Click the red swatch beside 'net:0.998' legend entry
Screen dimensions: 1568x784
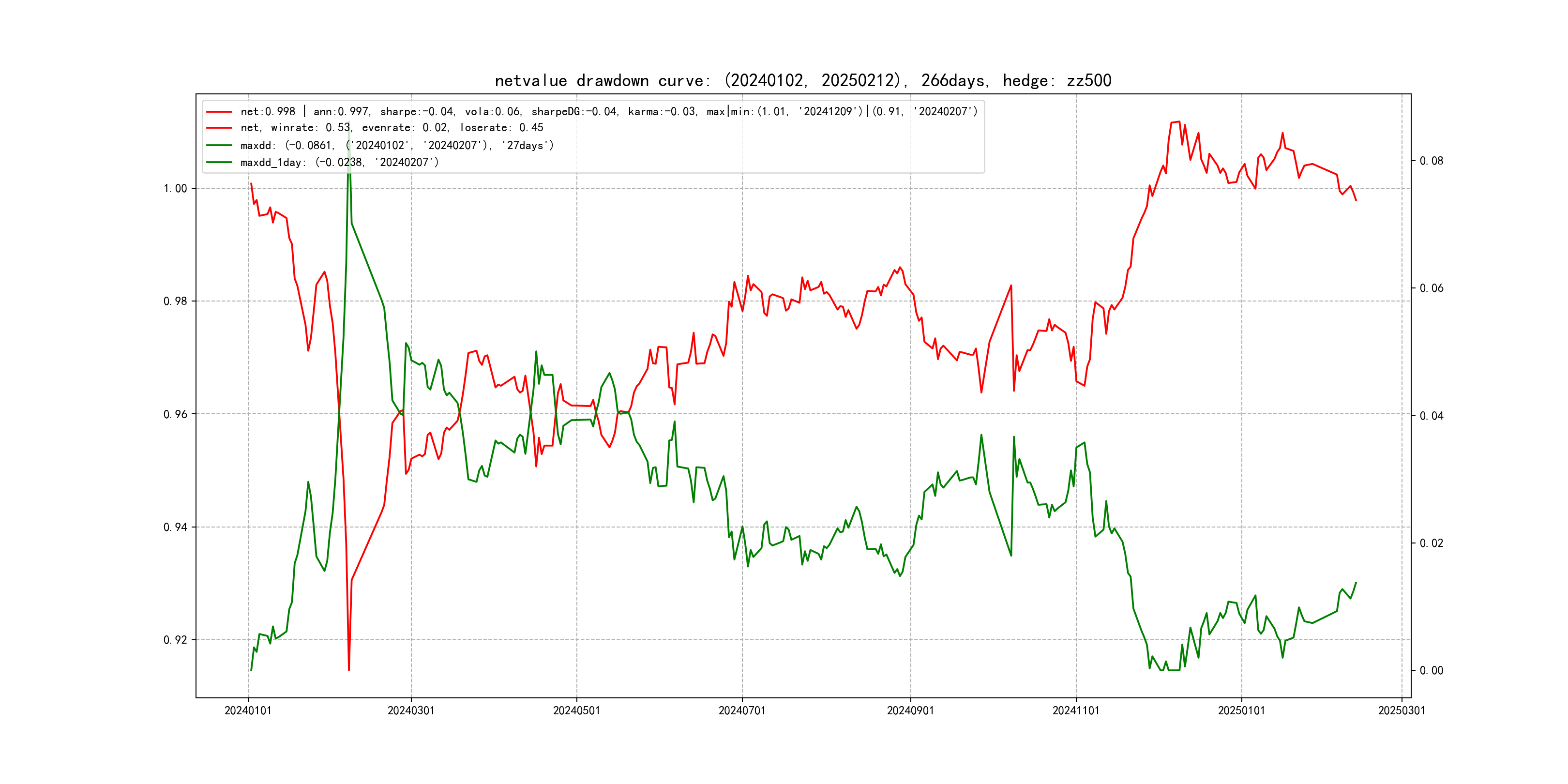coord(219,112)
